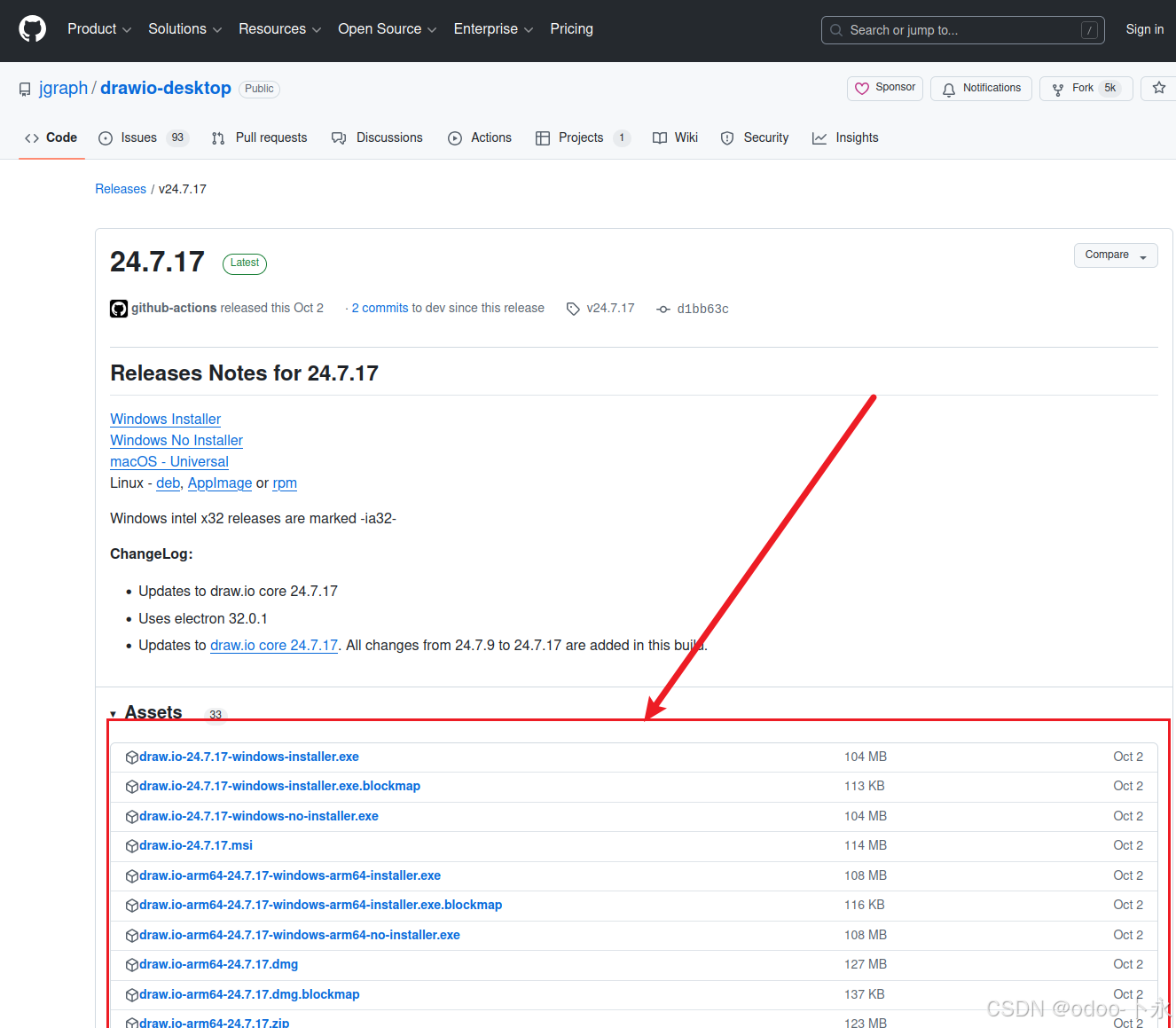The width and height of the screenshot is (1176, 1028).
Task: Click the Sign in link
Action: (x=1144, y=29)
